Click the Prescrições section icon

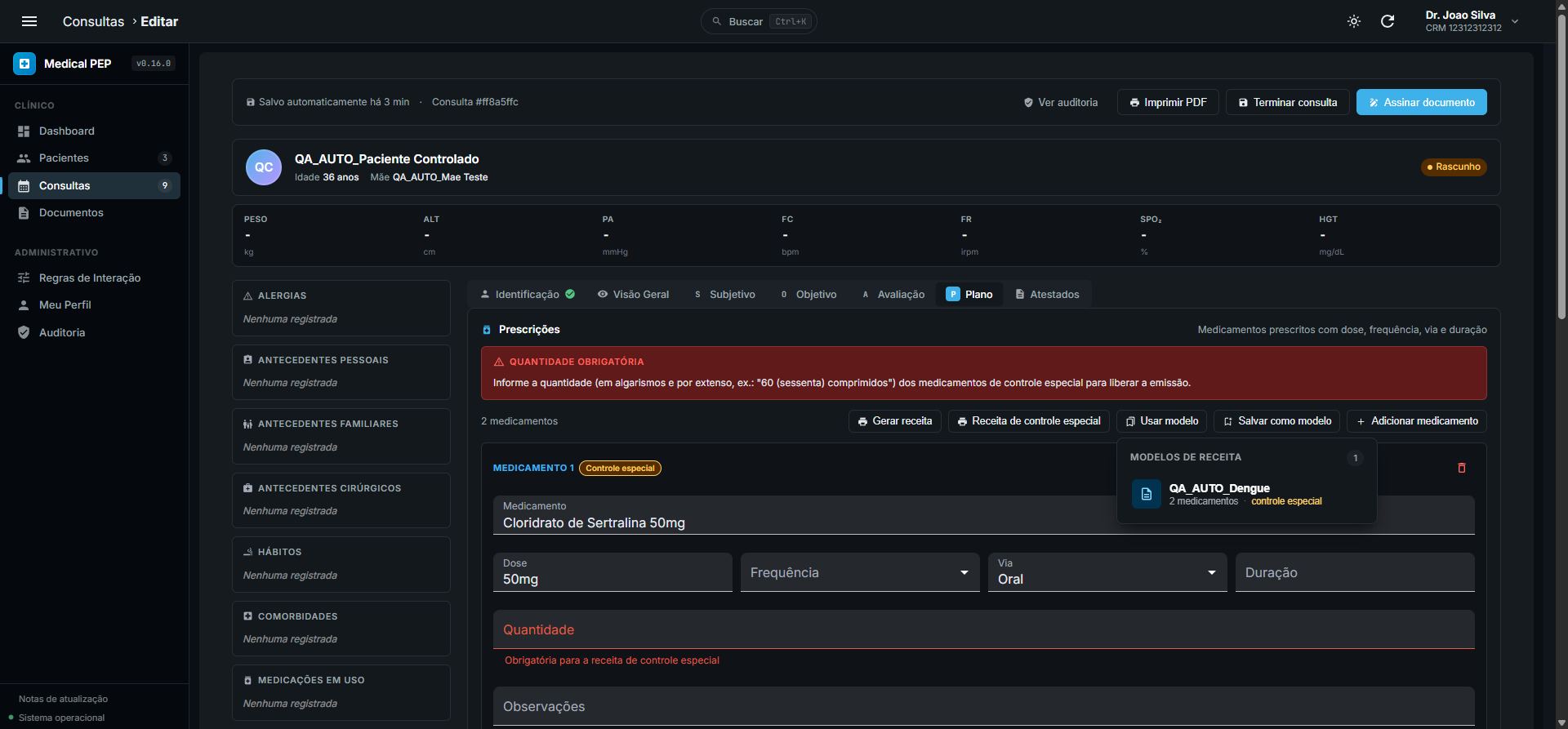point(487,330)
